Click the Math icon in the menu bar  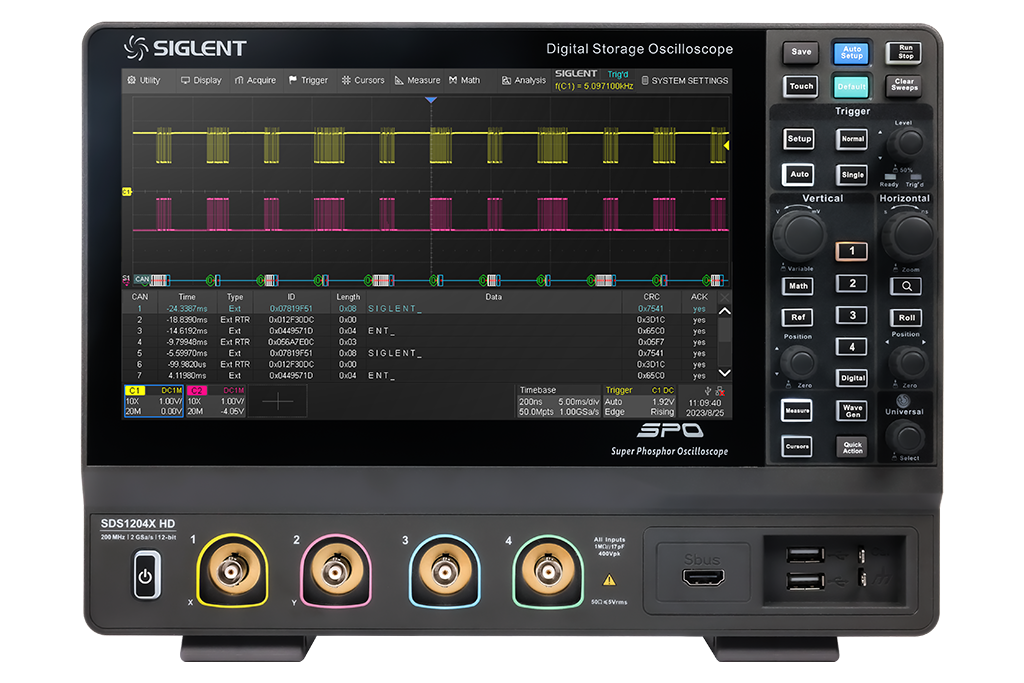click(x=455, y=81)
